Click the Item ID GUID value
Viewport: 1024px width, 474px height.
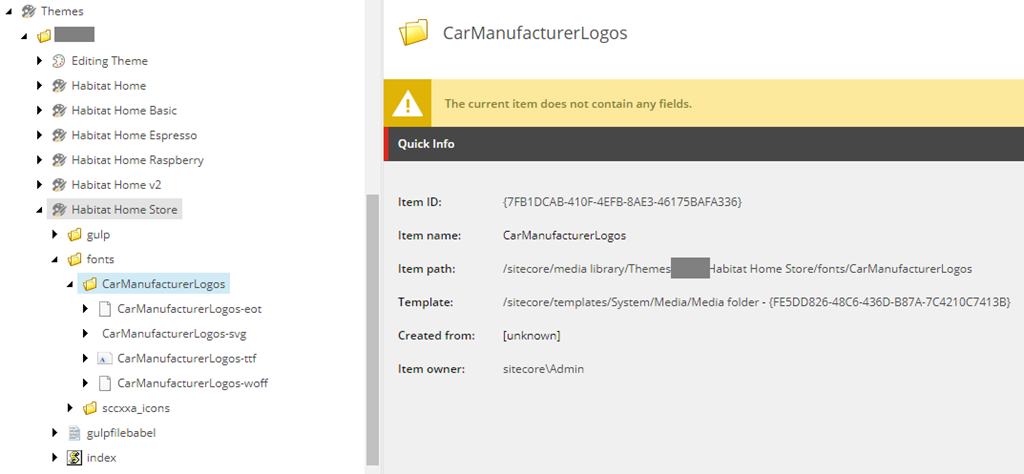(621, 202)
